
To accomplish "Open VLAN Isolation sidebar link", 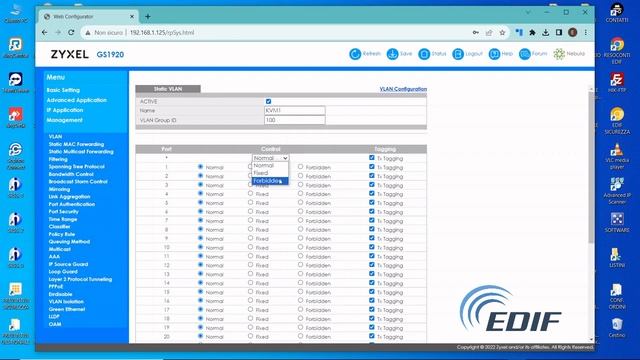I will tap(66, 302).
